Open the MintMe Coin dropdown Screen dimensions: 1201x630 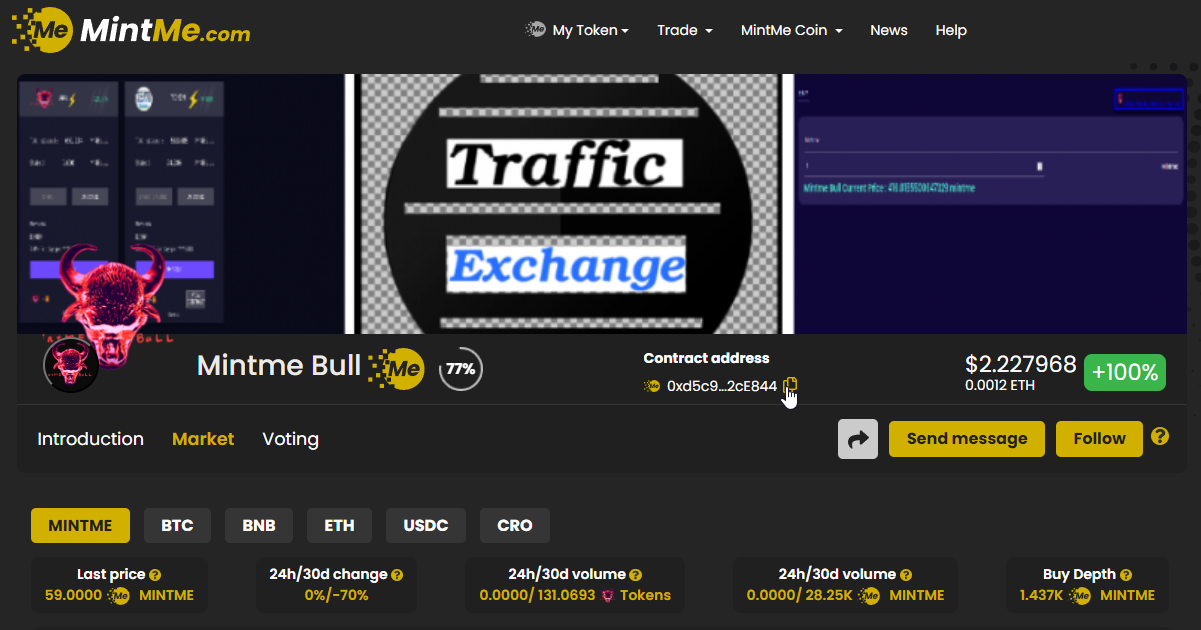(x=791, y=30)
